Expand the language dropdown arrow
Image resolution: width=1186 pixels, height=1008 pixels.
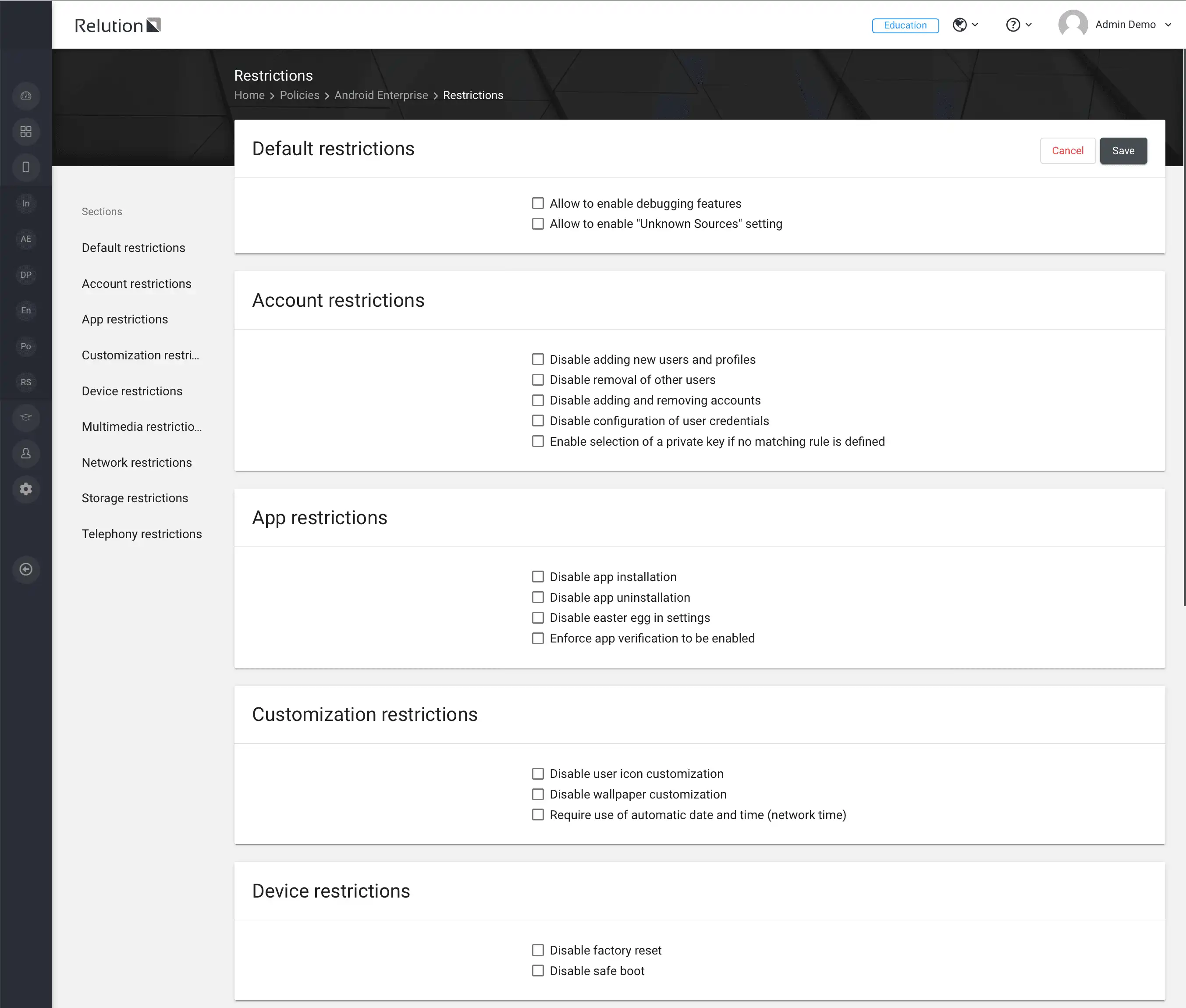coord(975,25)
